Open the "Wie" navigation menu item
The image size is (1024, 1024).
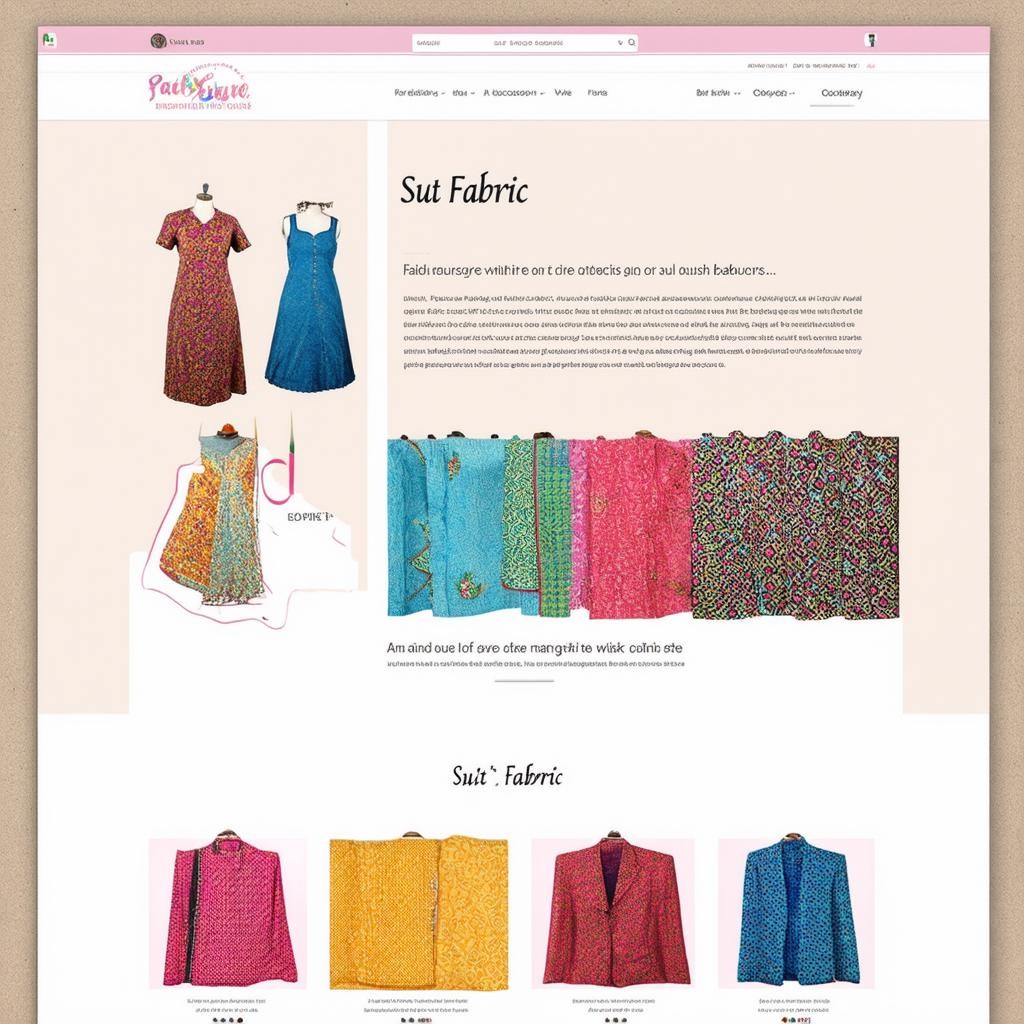click(563, 93)
